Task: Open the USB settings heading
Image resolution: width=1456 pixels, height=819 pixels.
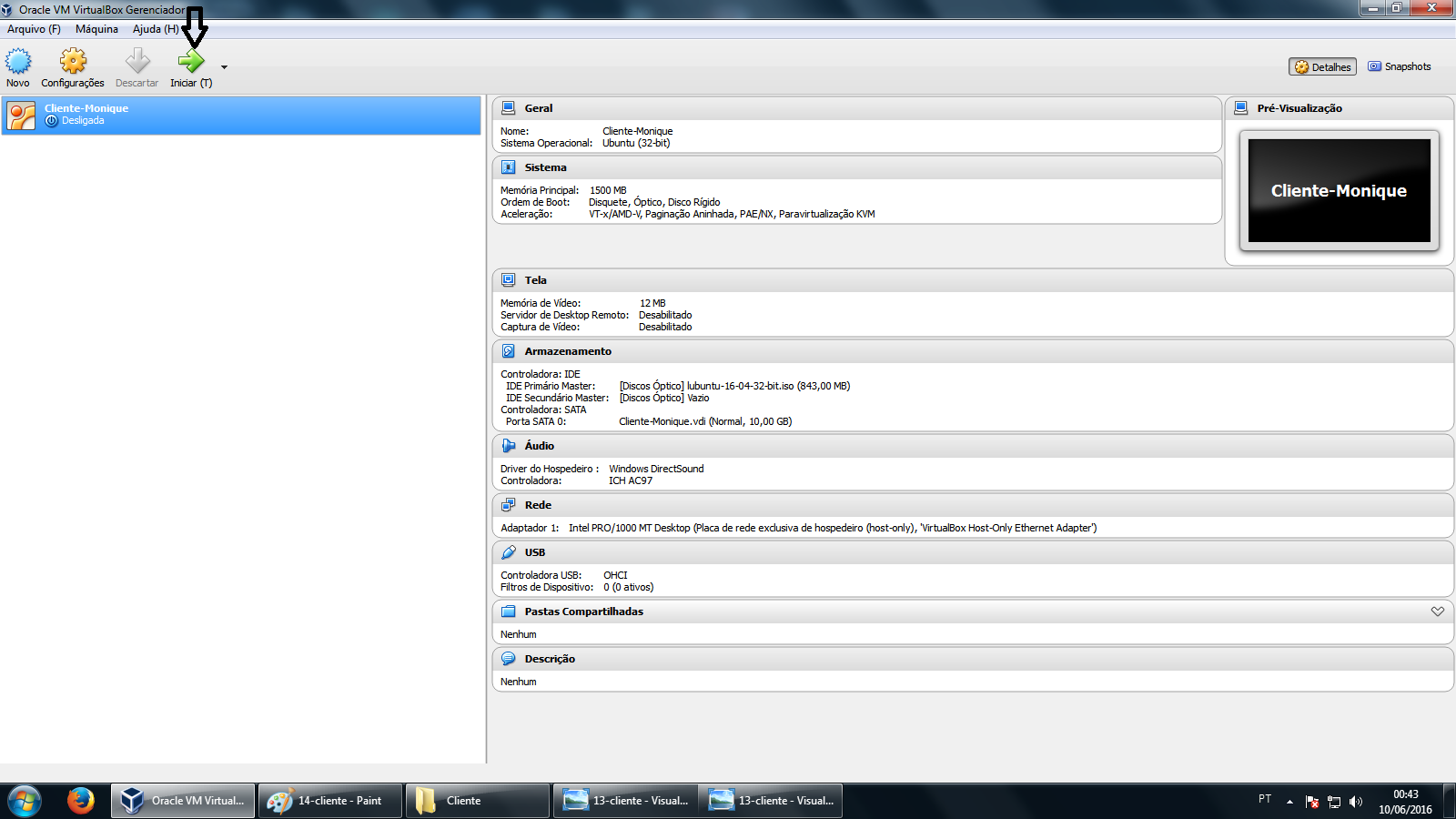Action: pyautogui.click(x=535, y=552)
